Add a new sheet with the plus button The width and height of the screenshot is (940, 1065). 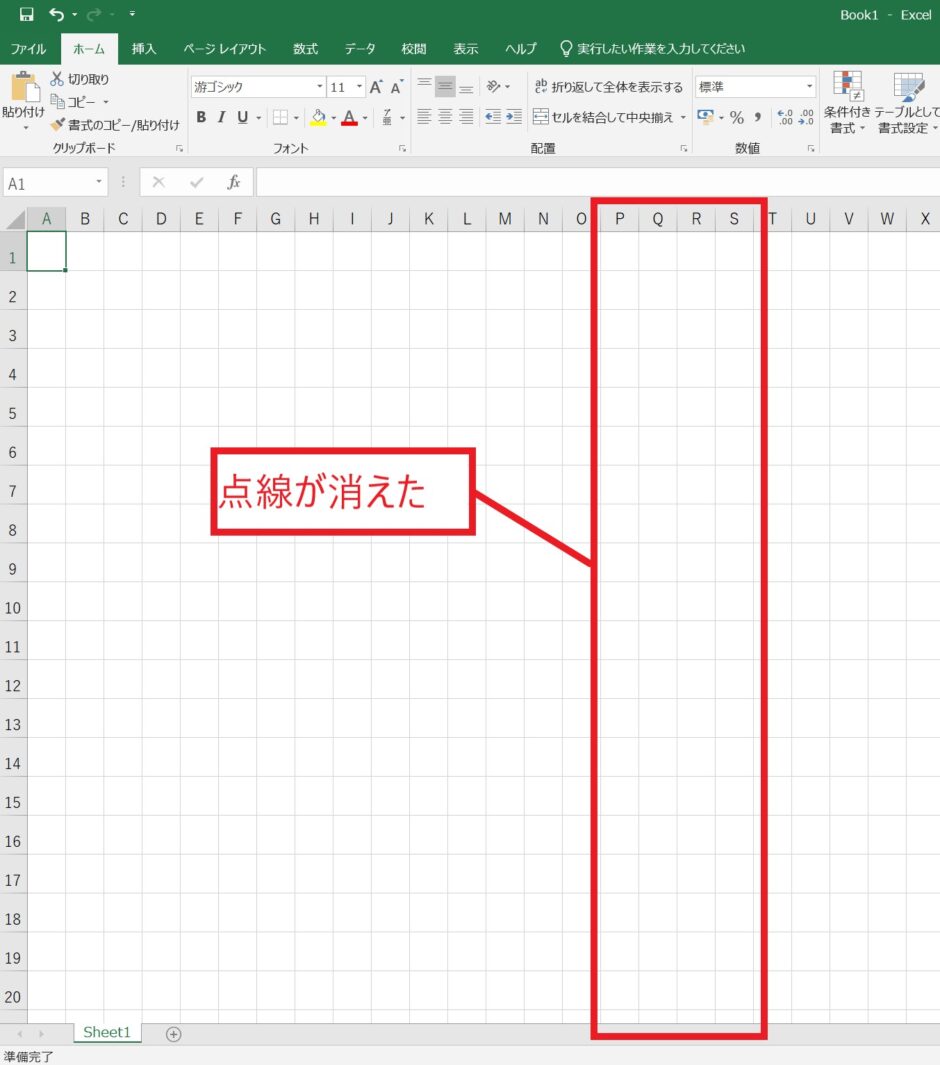coord(172,1033)
